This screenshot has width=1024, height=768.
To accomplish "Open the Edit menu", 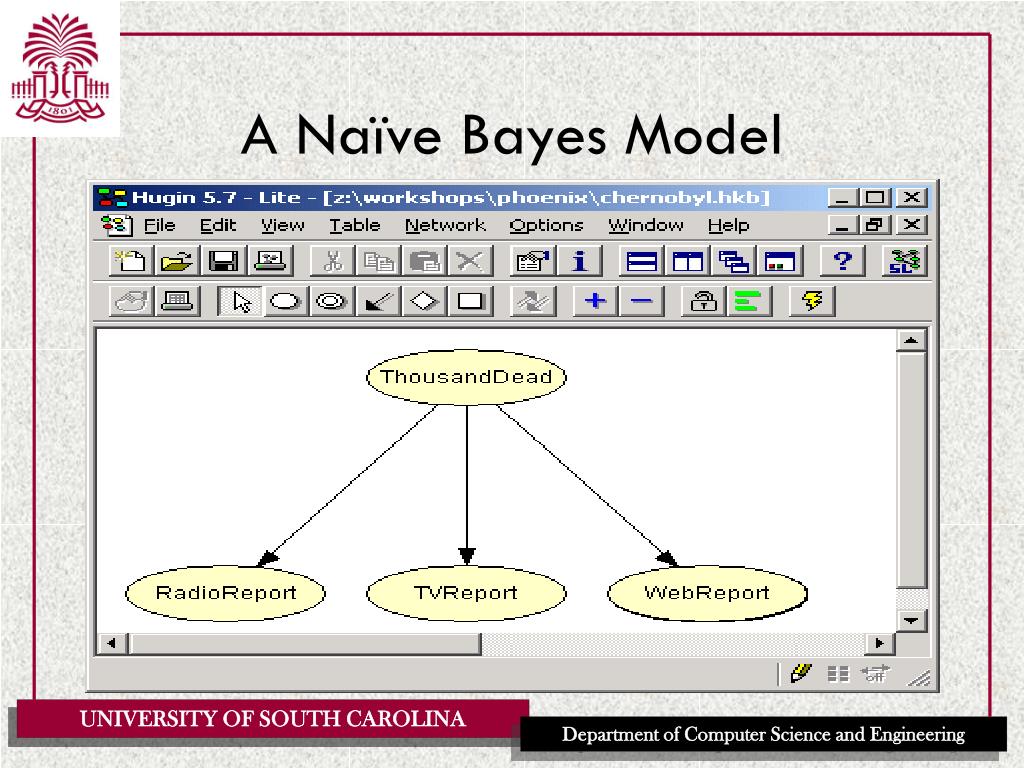I will tap(217, 225).
